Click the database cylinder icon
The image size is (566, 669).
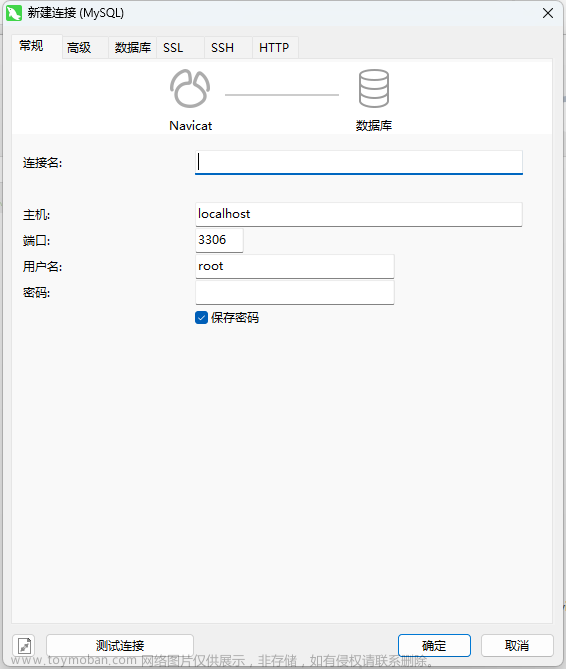[374, 88]
